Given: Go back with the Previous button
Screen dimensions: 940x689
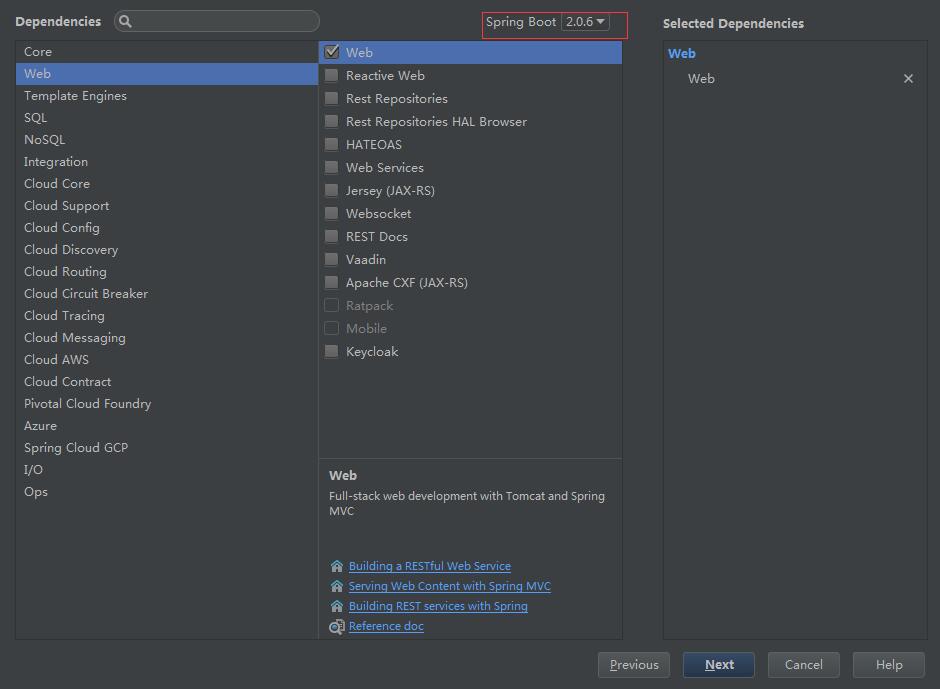Looking at the screenshot, I should pyautogui.click(x=634, y=664).
